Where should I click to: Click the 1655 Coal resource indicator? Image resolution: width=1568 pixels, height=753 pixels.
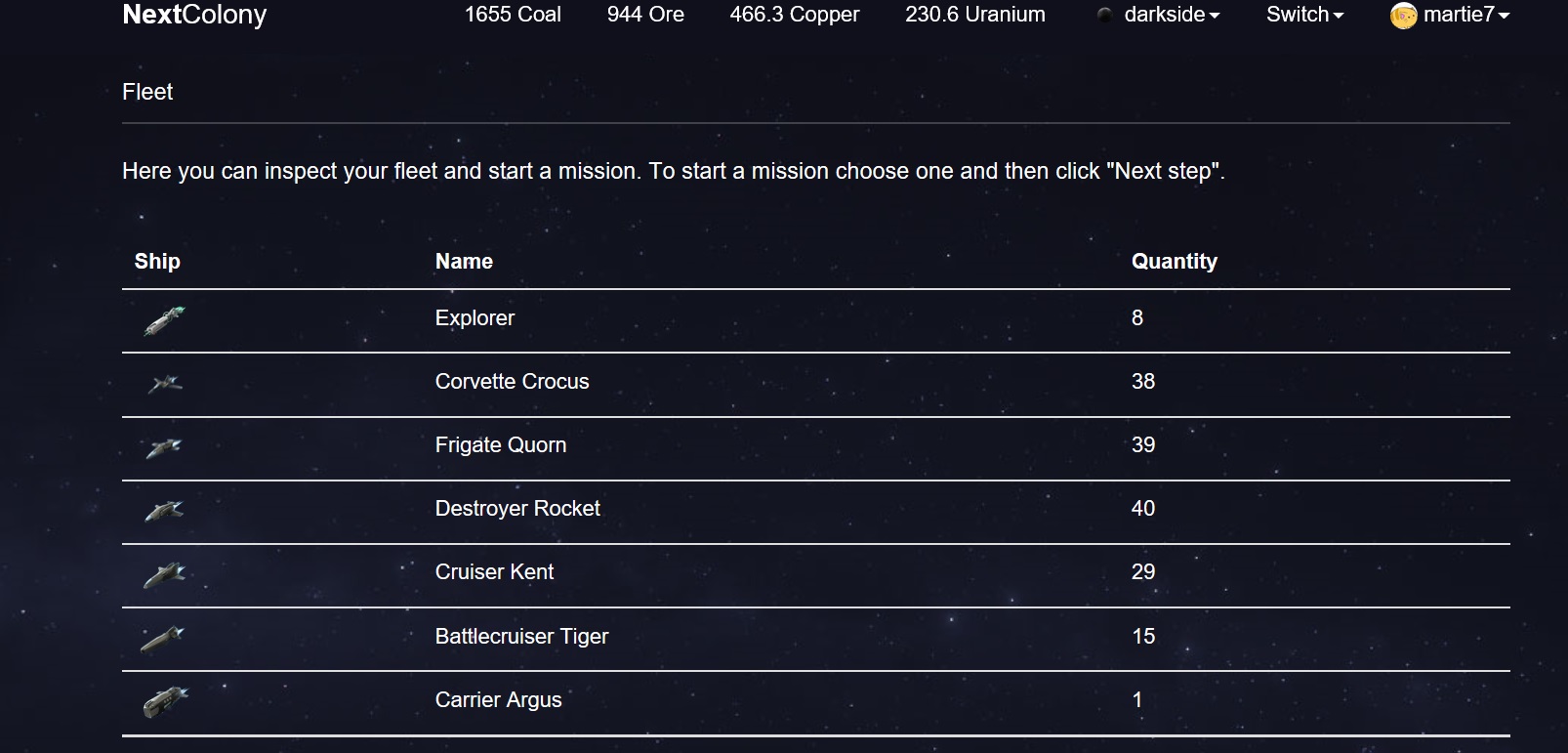(x=513, y=15)
